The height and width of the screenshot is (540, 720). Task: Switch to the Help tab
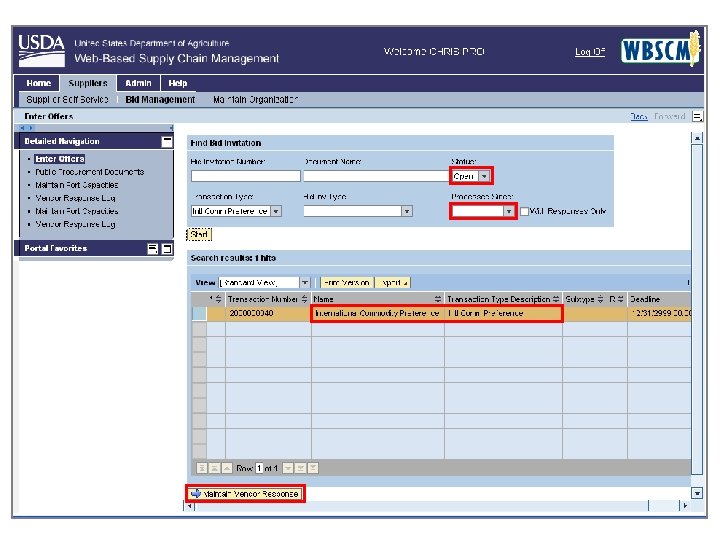coord(177,84)
